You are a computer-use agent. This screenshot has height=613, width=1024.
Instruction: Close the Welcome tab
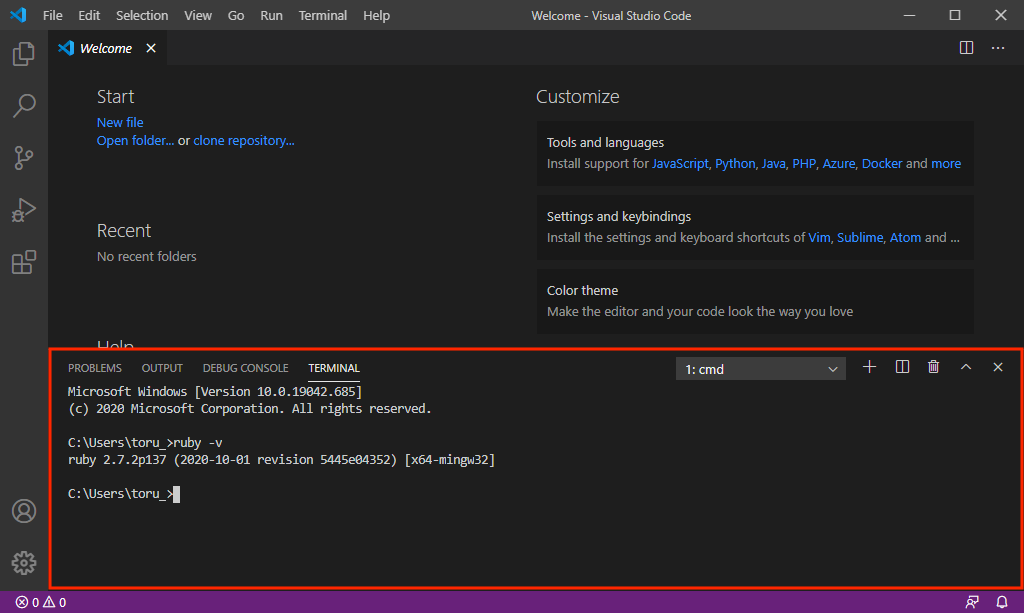[151, 48]
